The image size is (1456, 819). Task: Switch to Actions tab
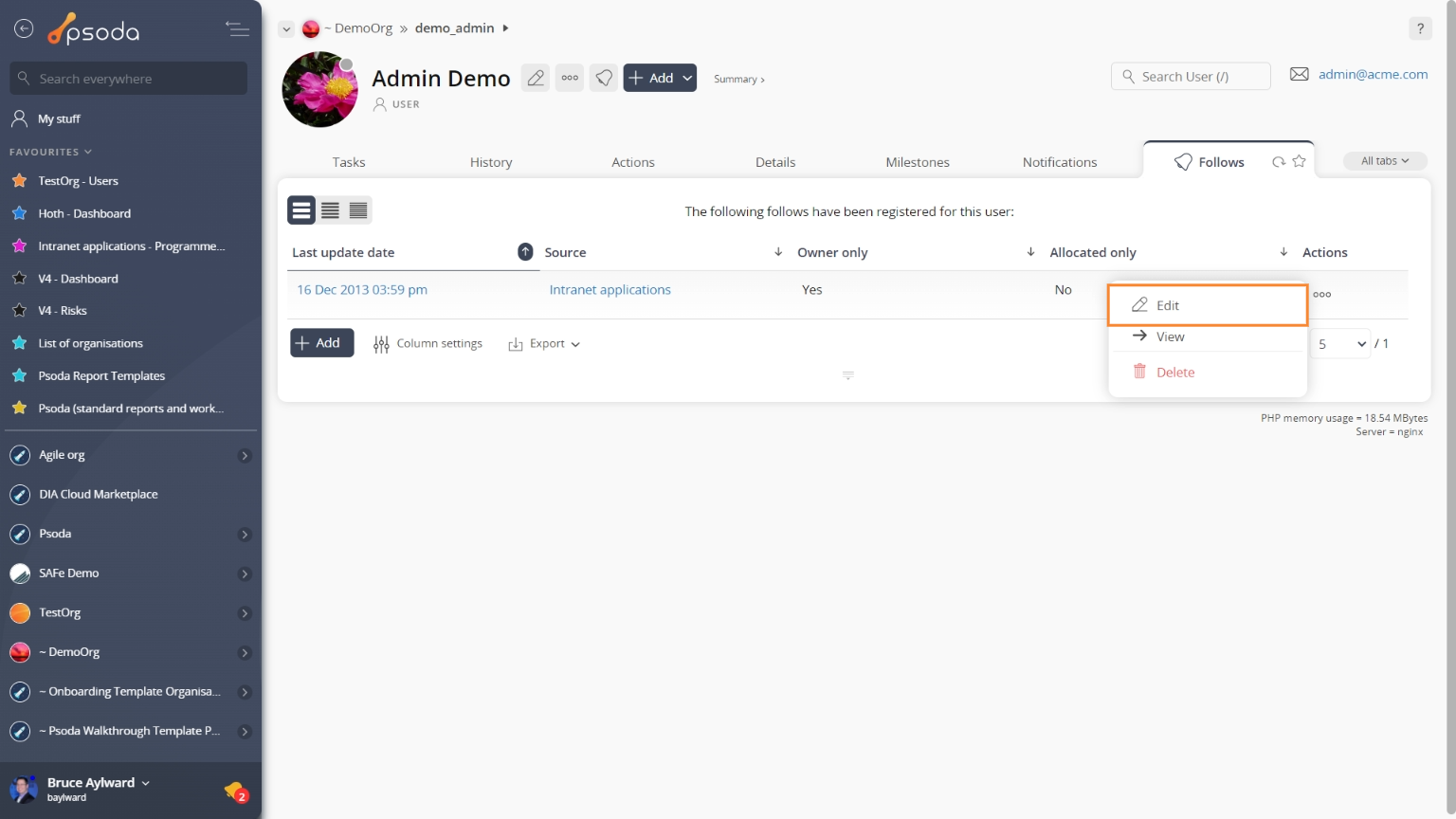633,162
